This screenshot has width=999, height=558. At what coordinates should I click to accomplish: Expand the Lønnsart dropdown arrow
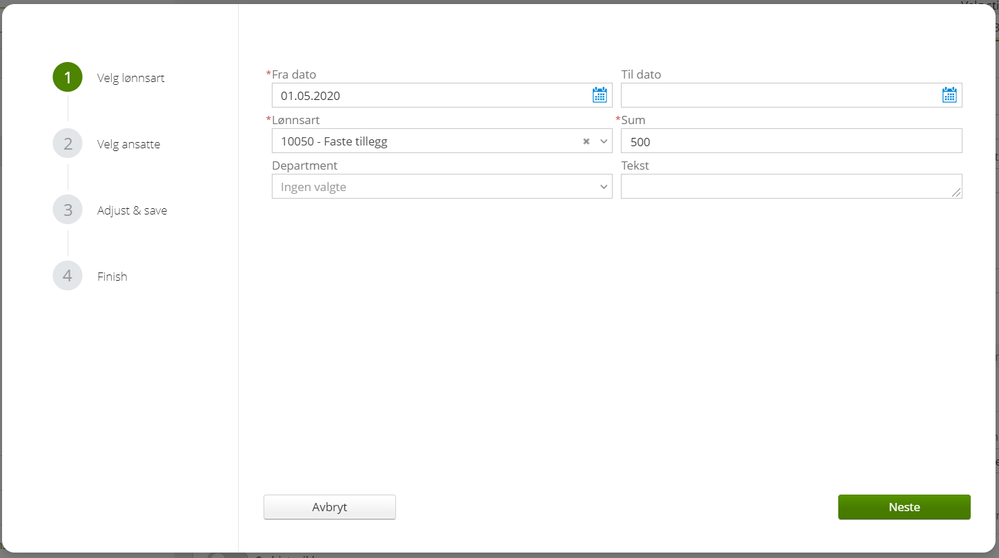(603, 141)
